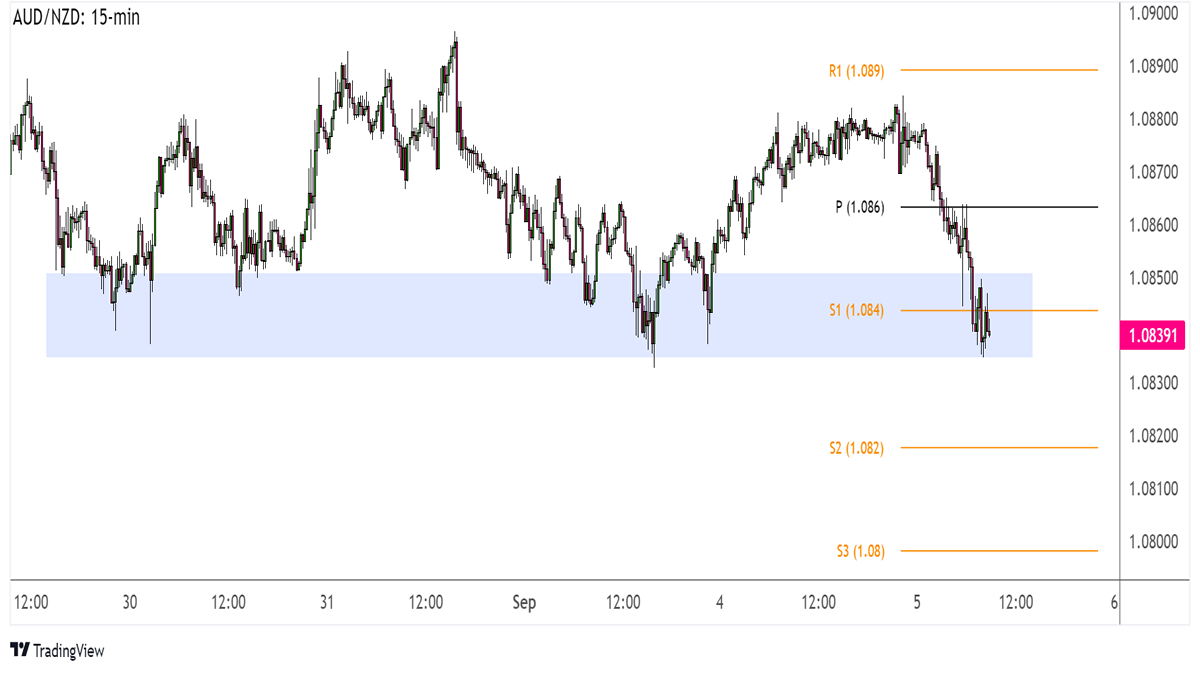Viewport: 1200px width, 675px height.
Task: Click the TradingView logo icon
Action: pyautogui.click(x=19, y=651)
